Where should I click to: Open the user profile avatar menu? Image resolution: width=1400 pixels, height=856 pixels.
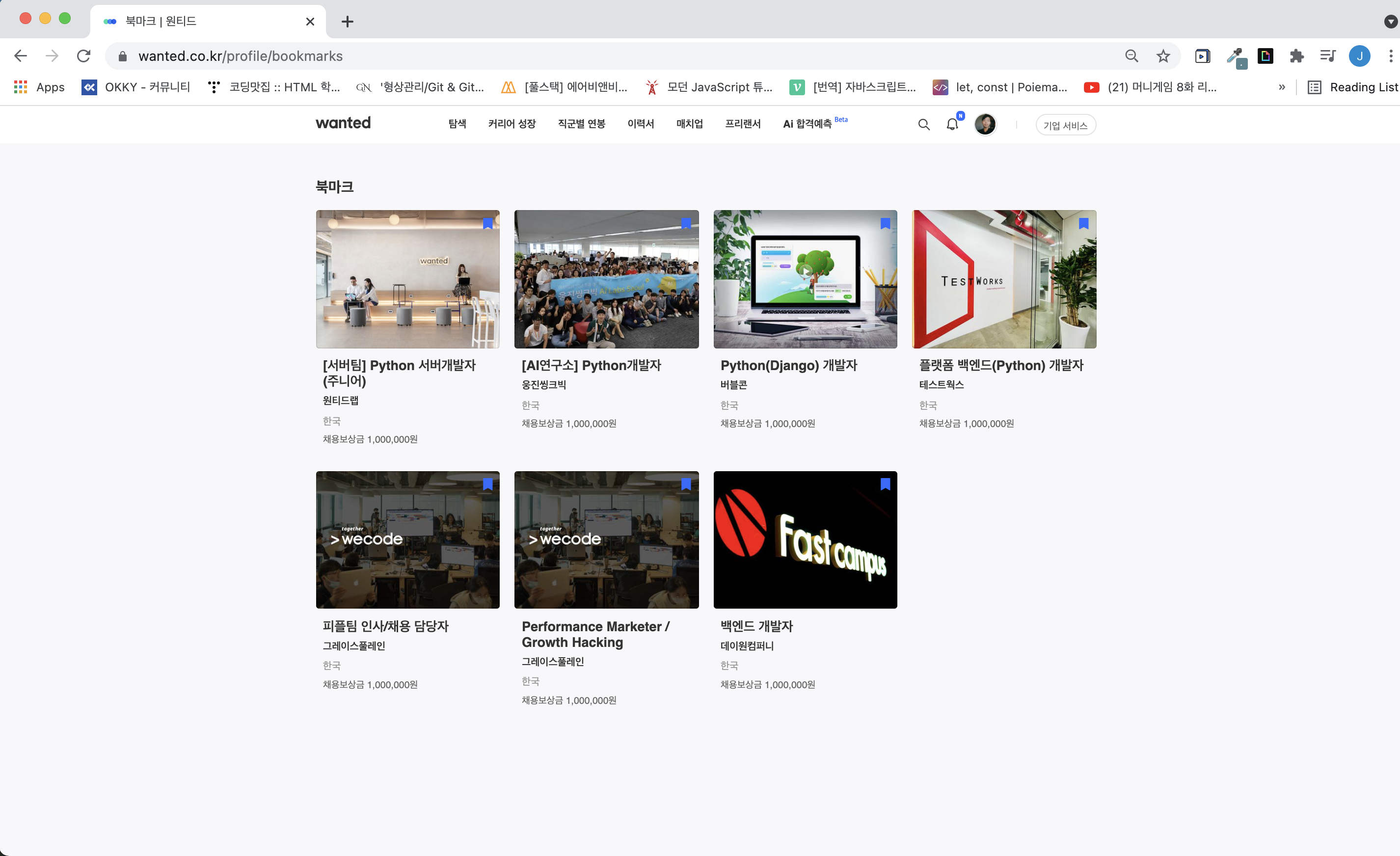click(x=985, y=124)
